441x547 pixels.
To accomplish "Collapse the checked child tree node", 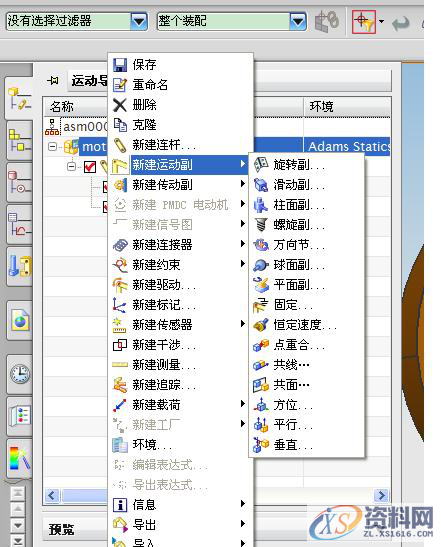I will 71,167.
